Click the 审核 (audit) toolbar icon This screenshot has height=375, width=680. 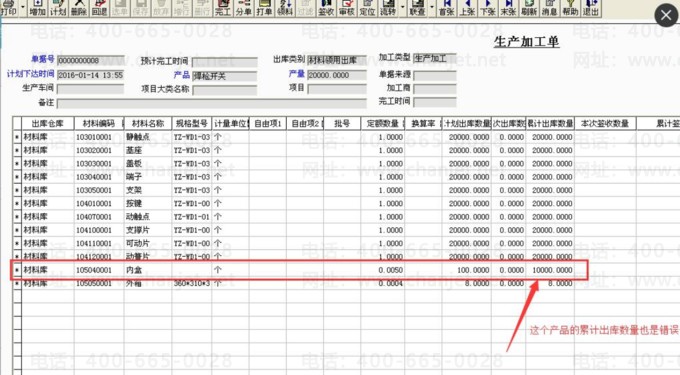[347, 8]
